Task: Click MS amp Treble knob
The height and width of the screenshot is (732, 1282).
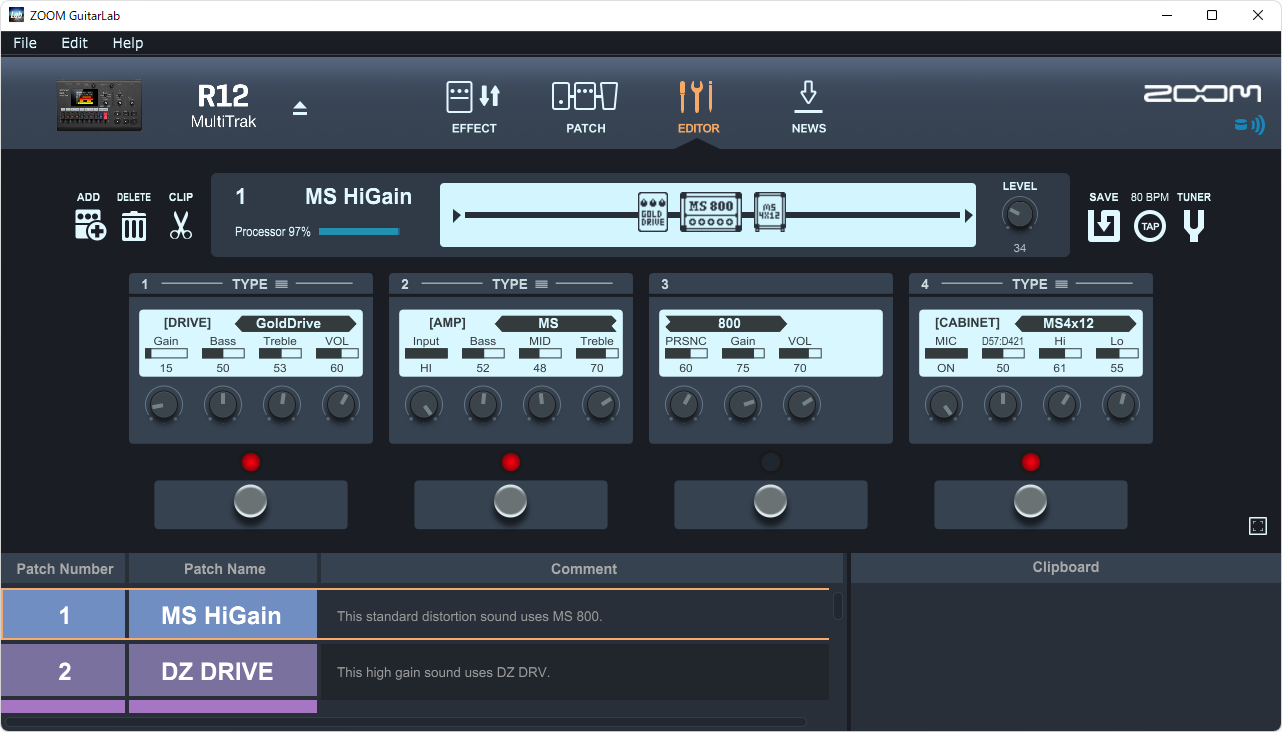Action: click(600, 405)
